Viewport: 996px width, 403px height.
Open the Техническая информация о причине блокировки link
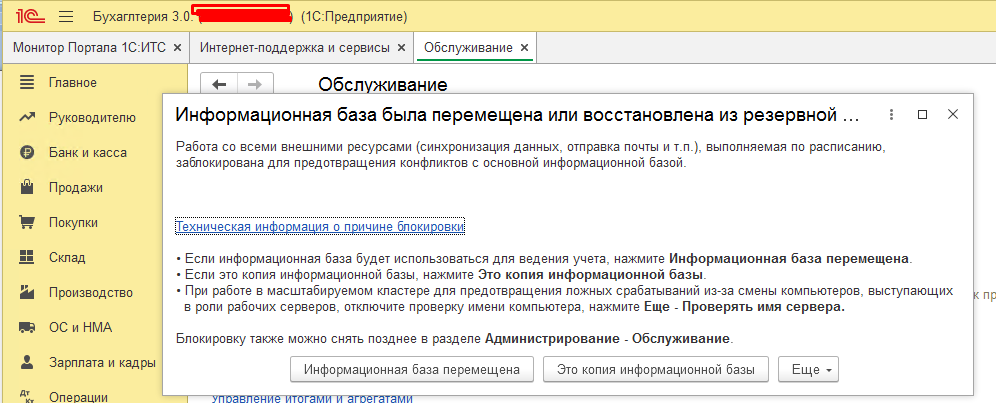(x=320, y=226)
